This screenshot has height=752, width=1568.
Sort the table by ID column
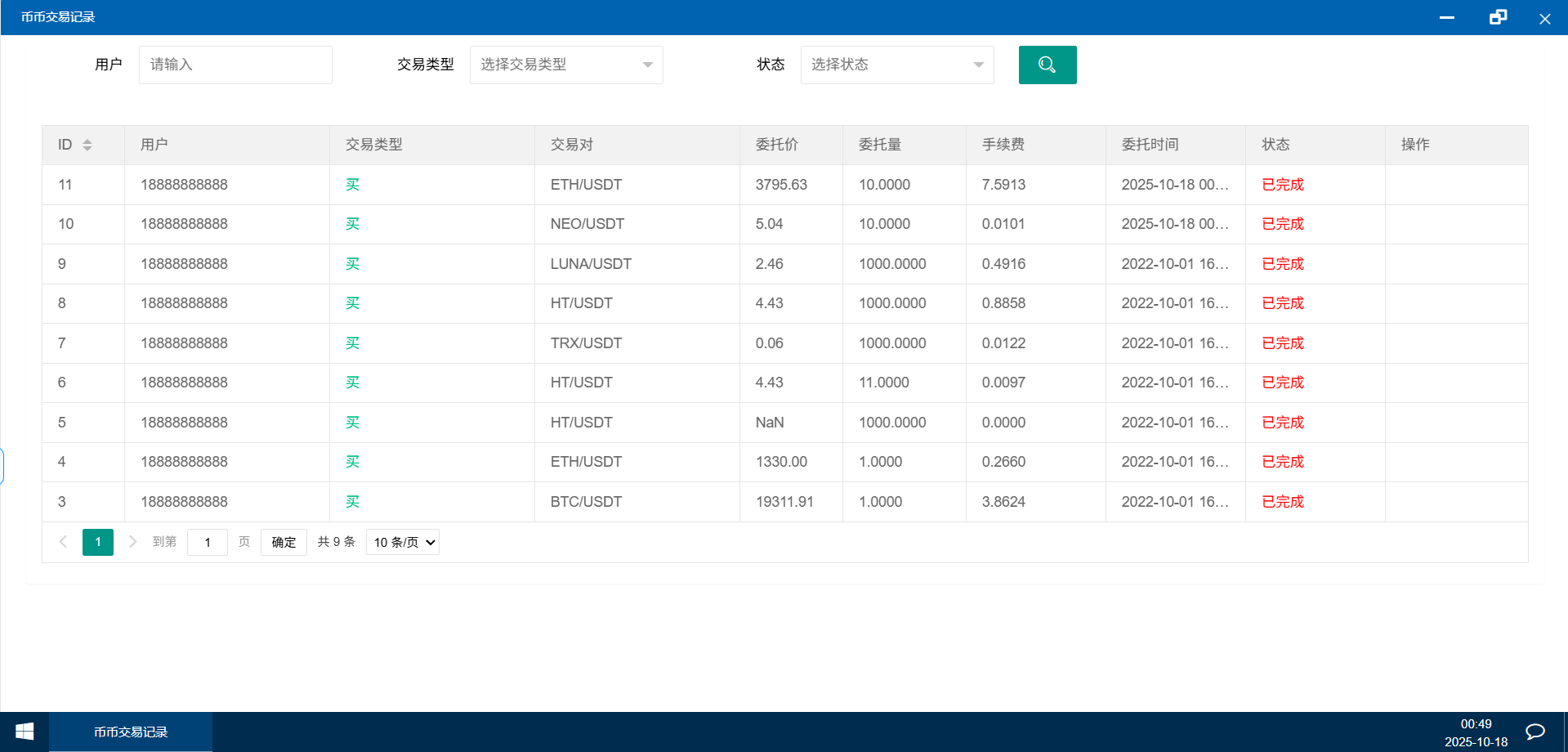pos(87,145)
